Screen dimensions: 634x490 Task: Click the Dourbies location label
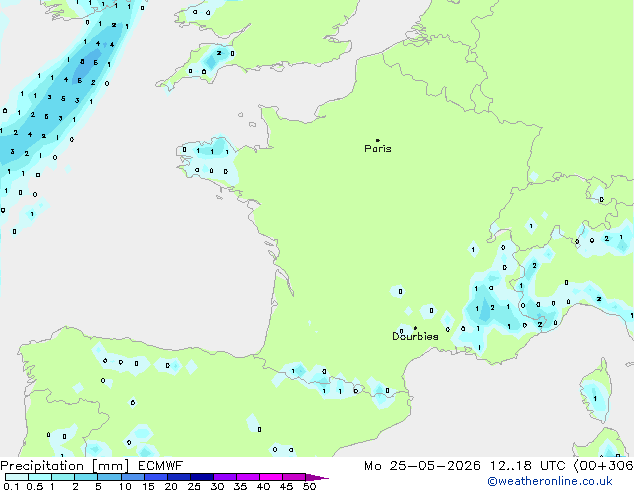[415, 336]
